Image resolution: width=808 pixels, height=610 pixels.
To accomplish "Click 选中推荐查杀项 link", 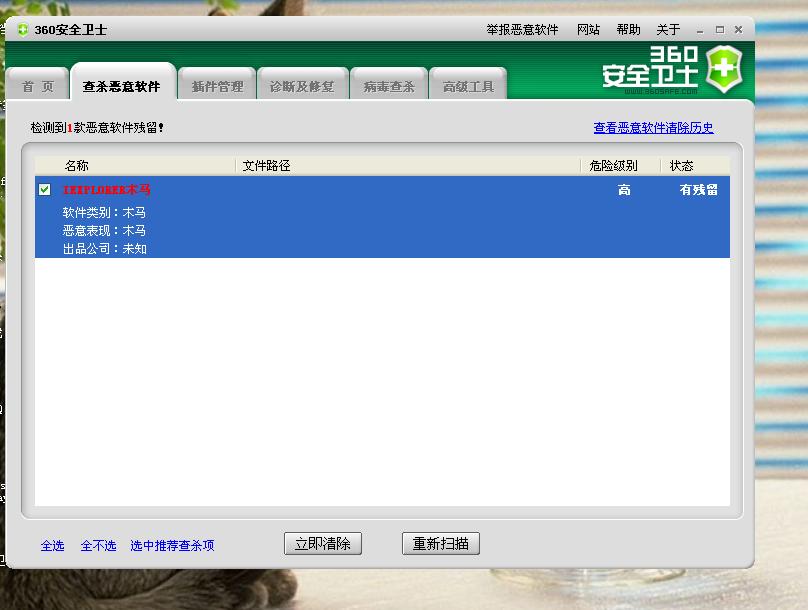I will 172,545.
